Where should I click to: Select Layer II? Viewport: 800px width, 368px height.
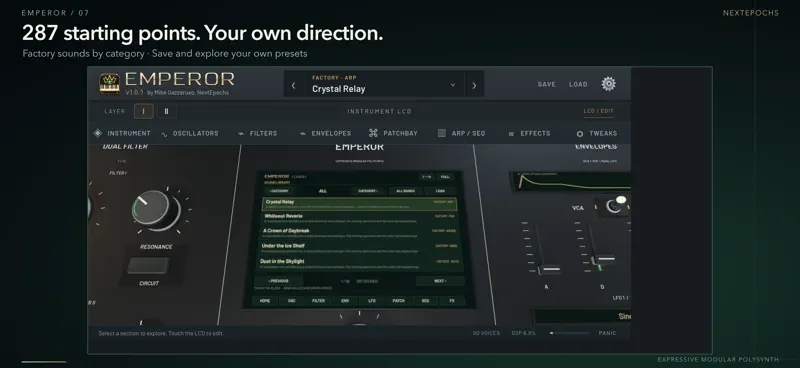166,111
